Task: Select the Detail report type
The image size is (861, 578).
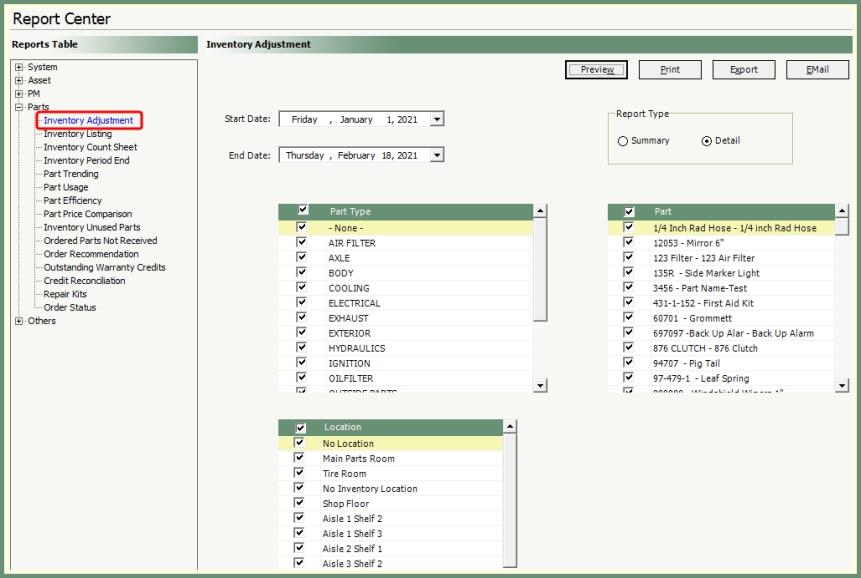Action: [707, 141]
